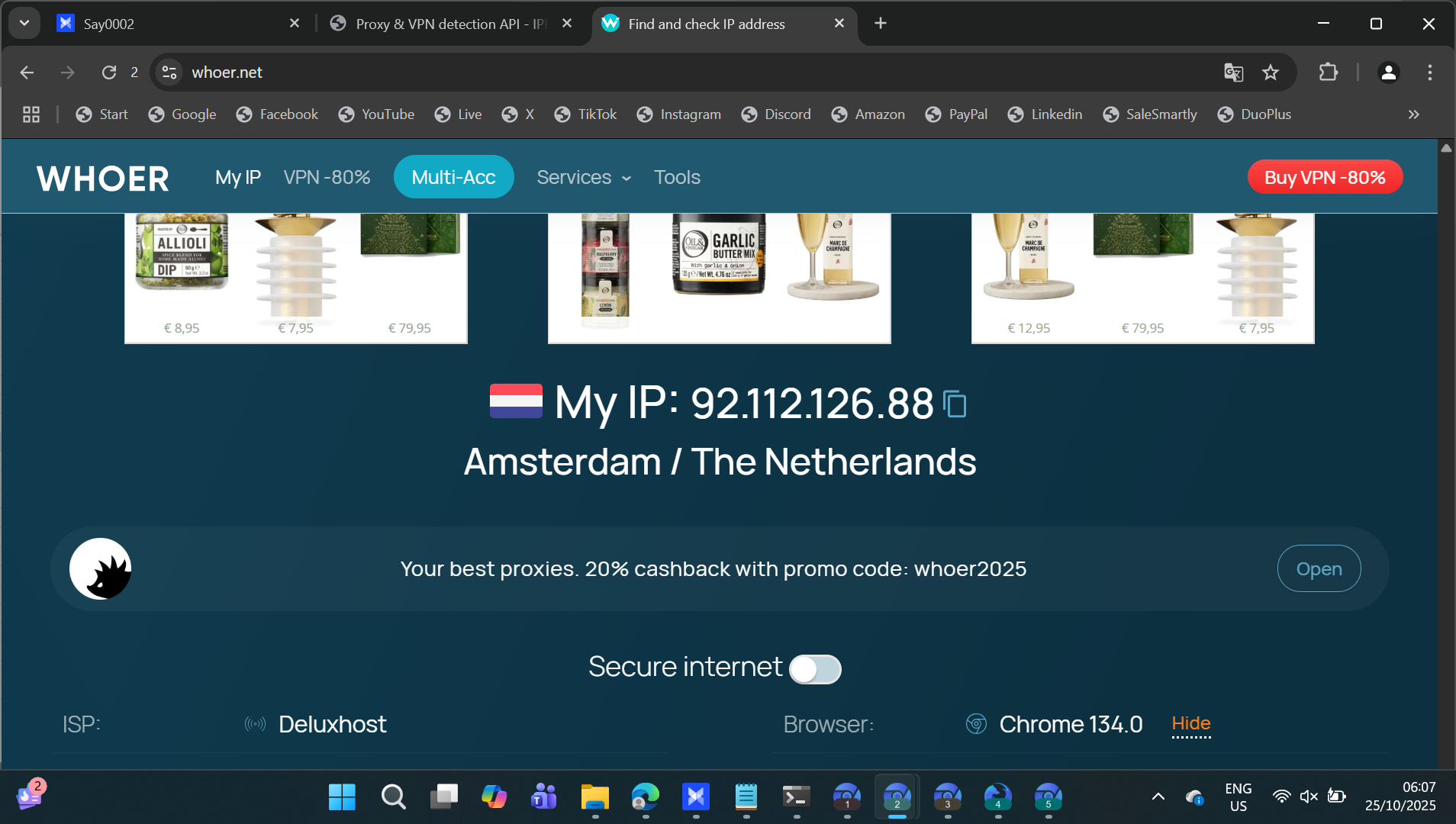Open the Windows Start menu

(342, 797)
